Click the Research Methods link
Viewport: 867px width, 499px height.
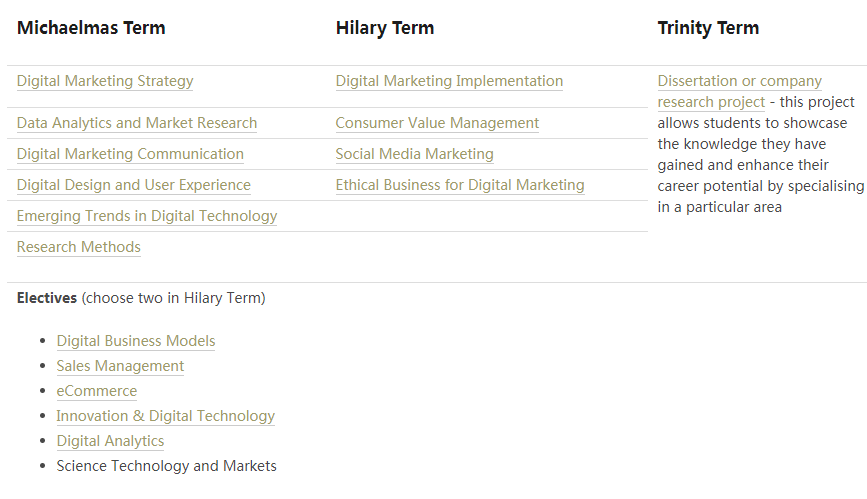(79, 247)
